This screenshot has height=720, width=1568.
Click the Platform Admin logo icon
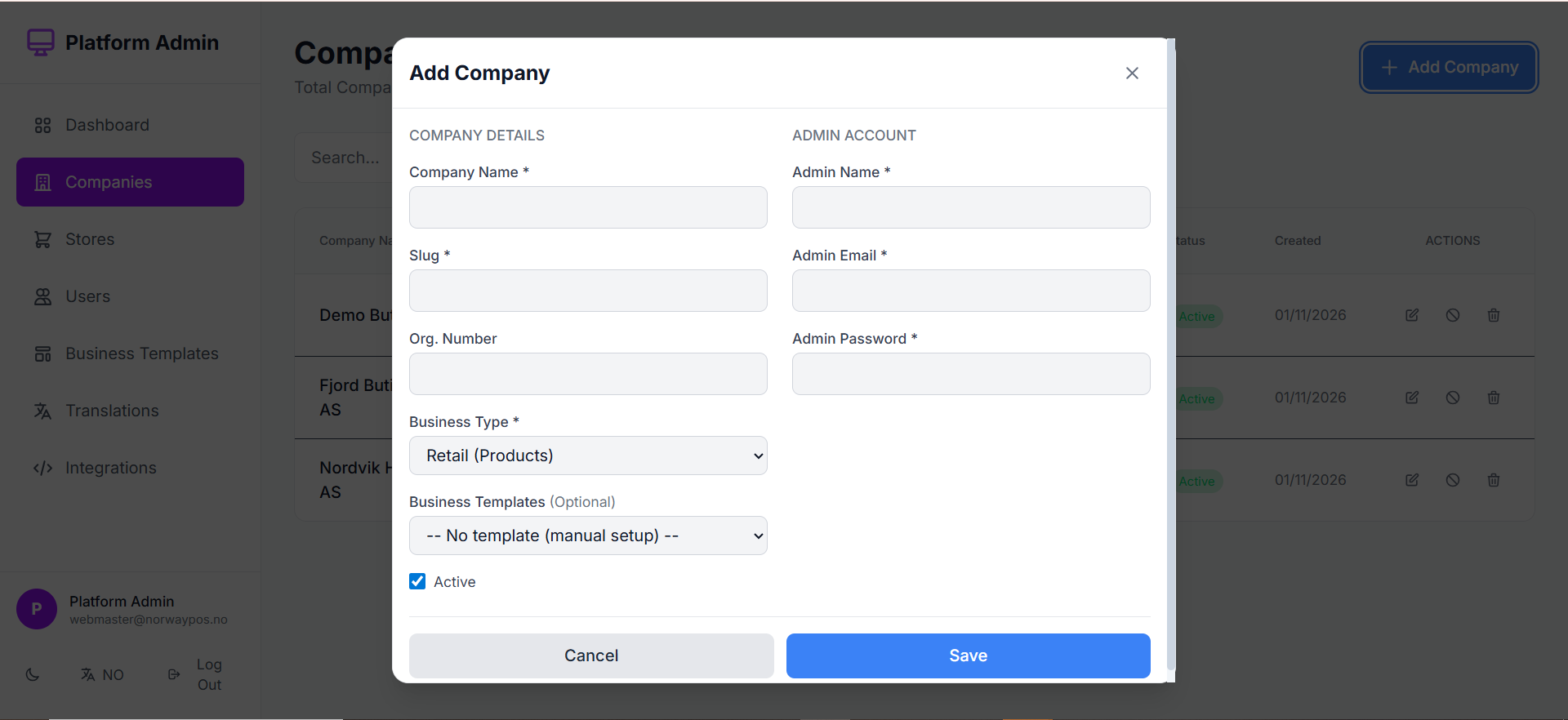(41, 42)
